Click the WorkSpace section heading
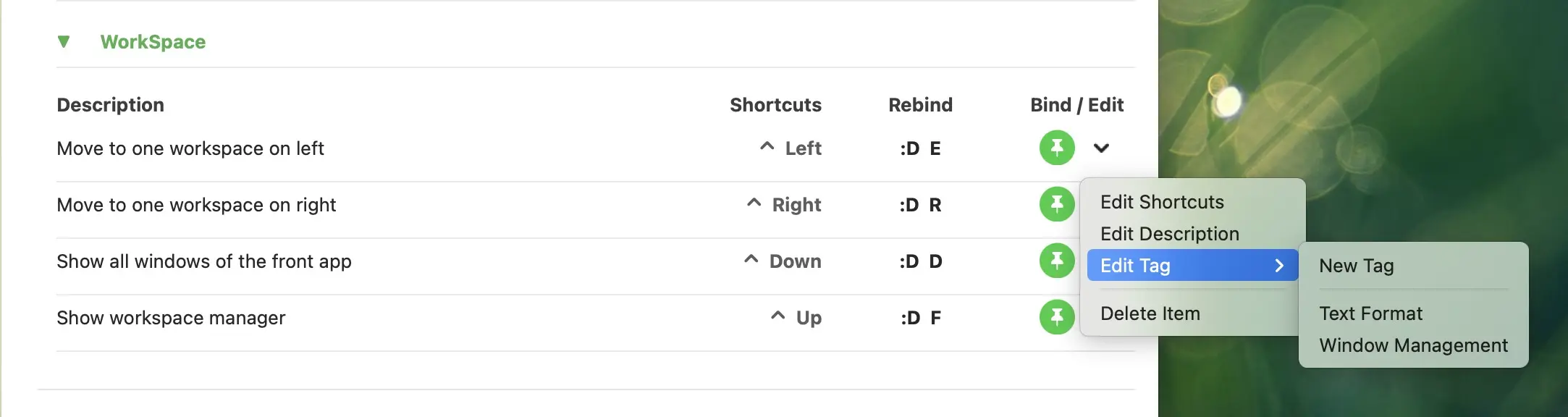The height and width of the screenshot is (417, 1568). coord(153,42)
